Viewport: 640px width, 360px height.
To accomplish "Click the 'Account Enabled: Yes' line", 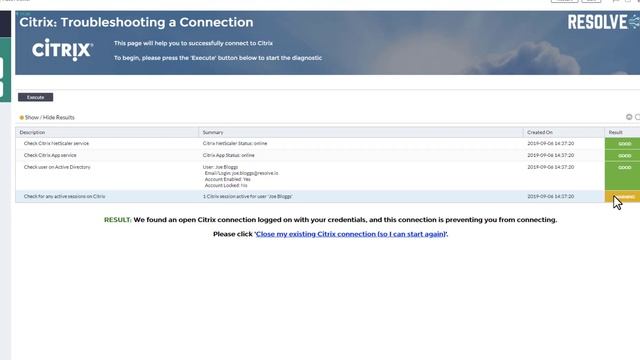I will (227, 179).
